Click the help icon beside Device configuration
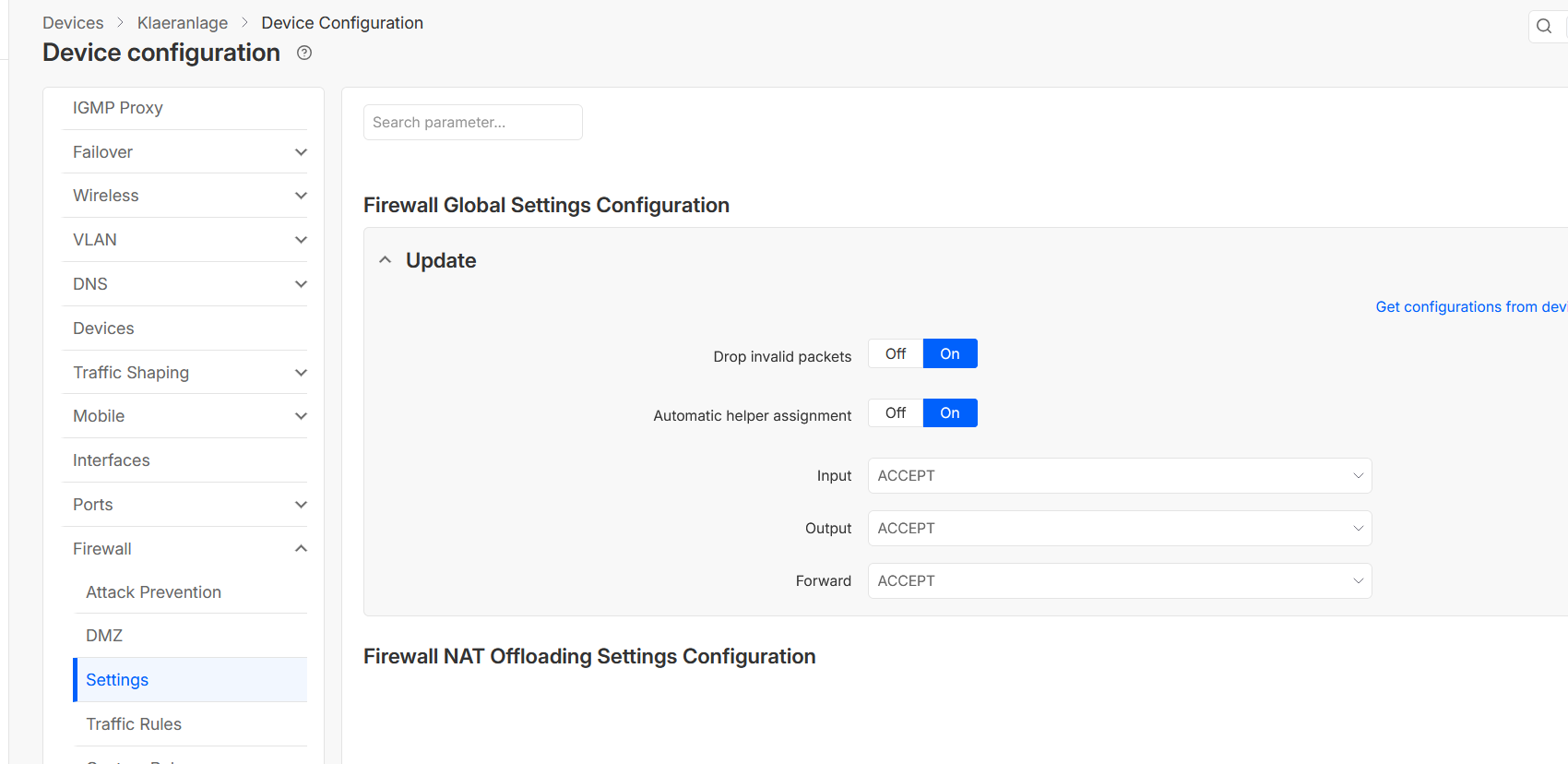1568x764 pixels. (x=304, y=53)
